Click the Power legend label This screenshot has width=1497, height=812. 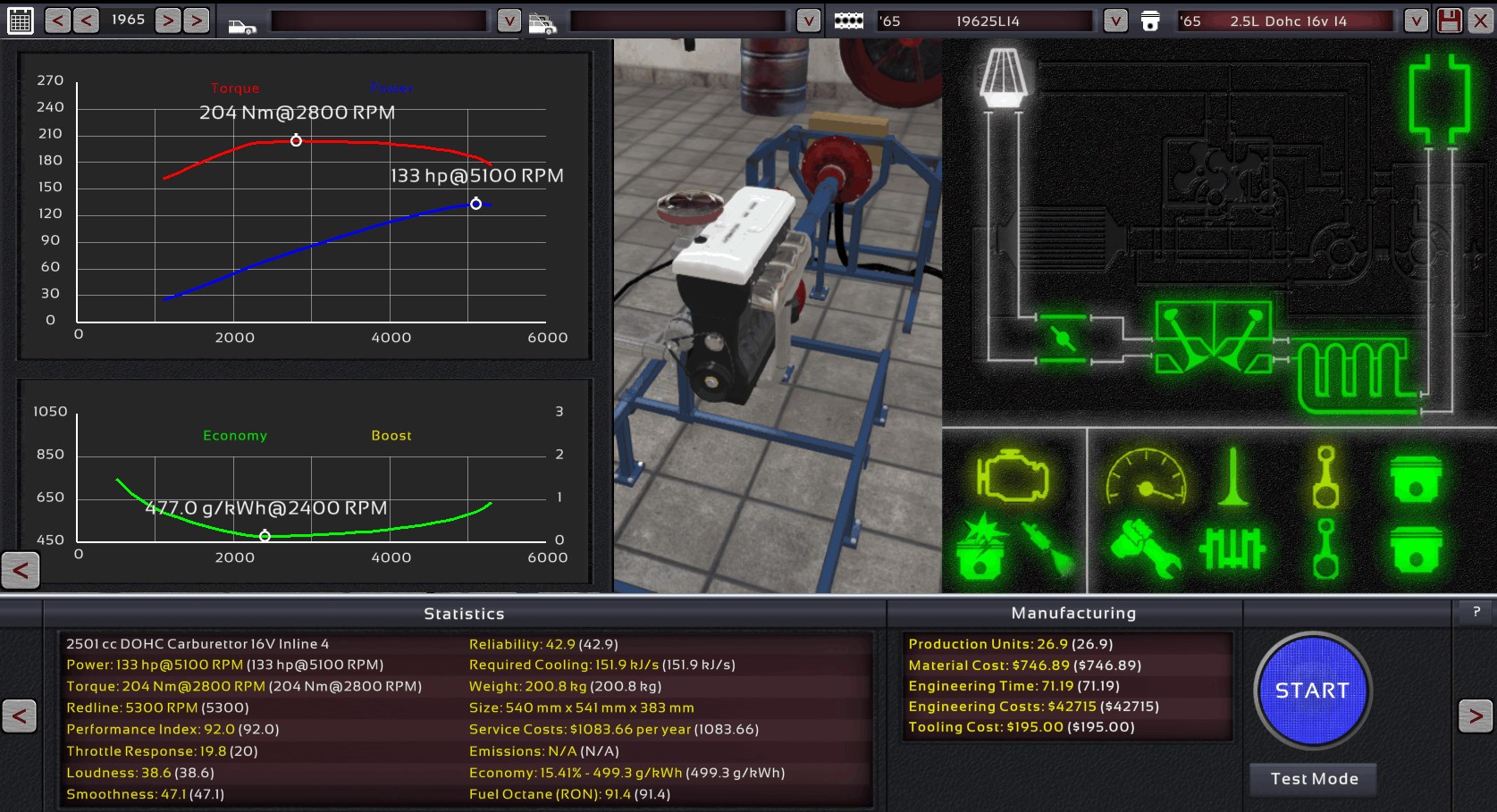pos(391,88)
